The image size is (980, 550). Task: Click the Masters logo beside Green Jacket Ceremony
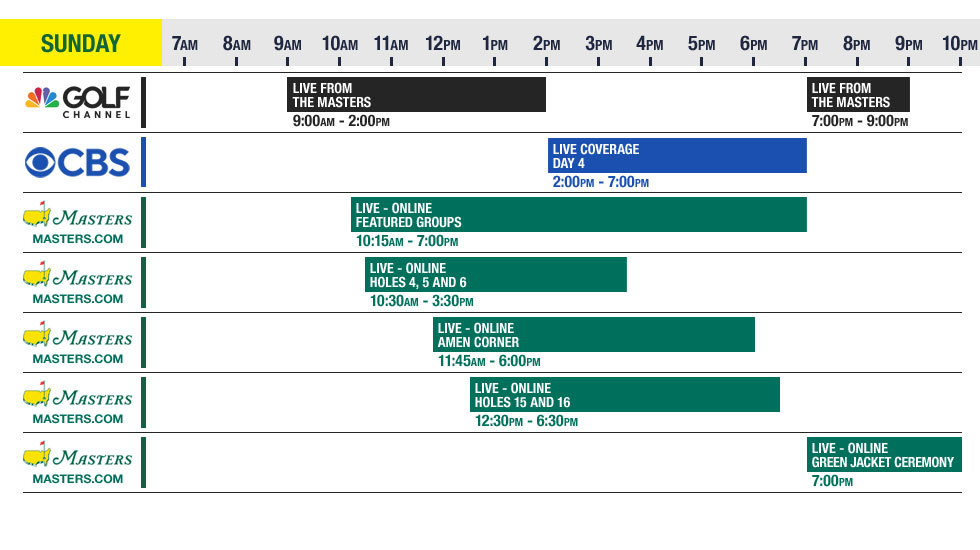coord(78,463)
